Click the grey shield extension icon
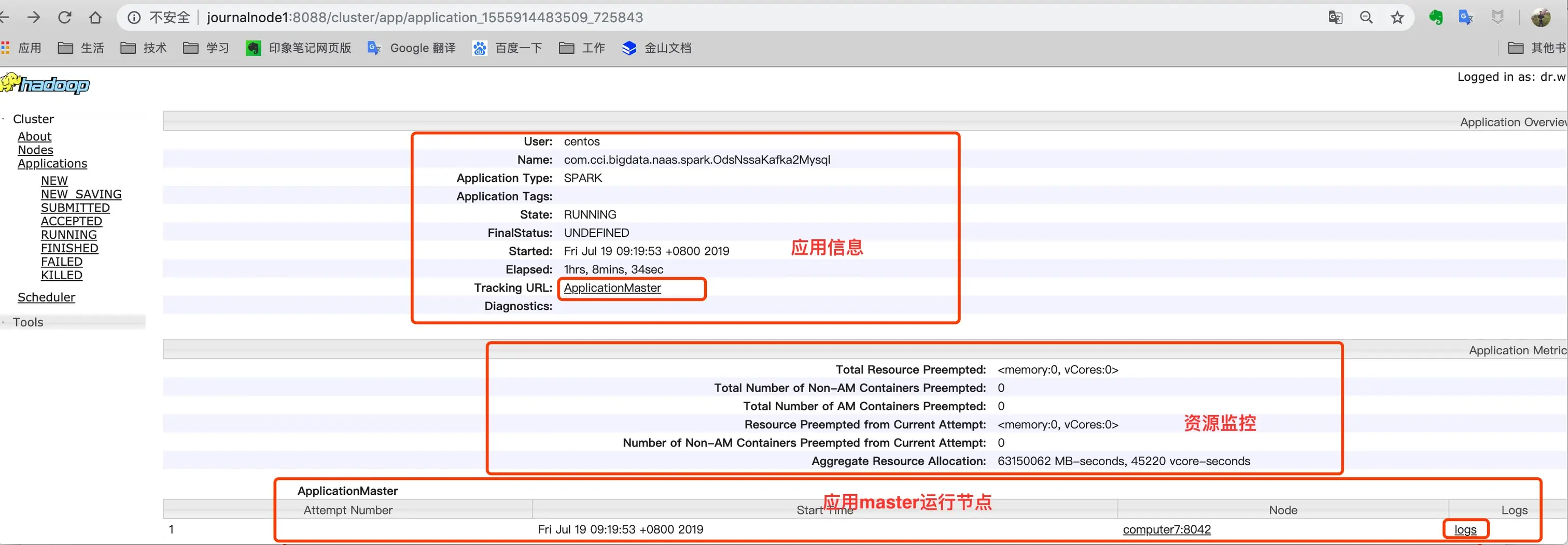 point(1498,18)
